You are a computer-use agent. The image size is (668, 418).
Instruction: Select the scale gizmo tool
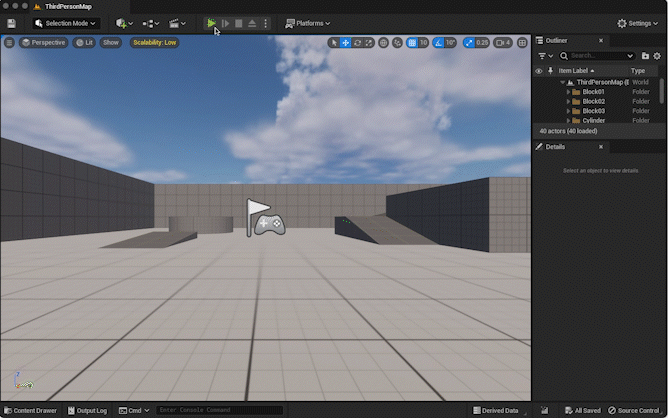click(369, 43)
